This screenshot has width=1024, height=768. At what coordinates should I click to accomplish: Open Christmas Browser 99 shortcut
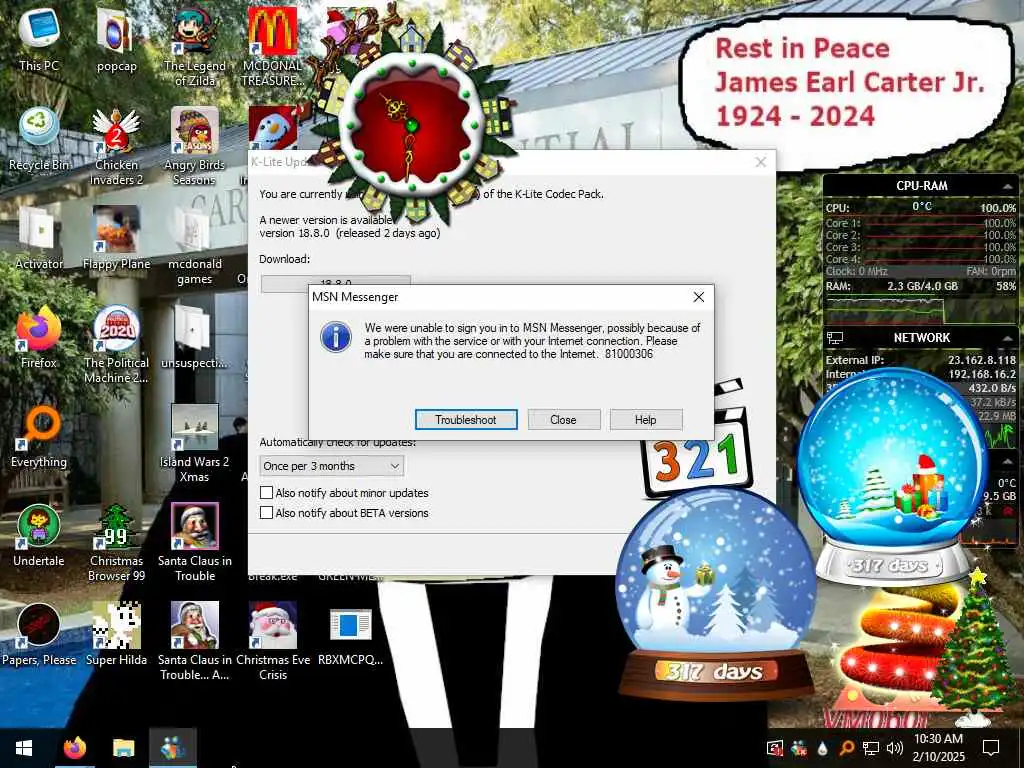pos(116,543)
